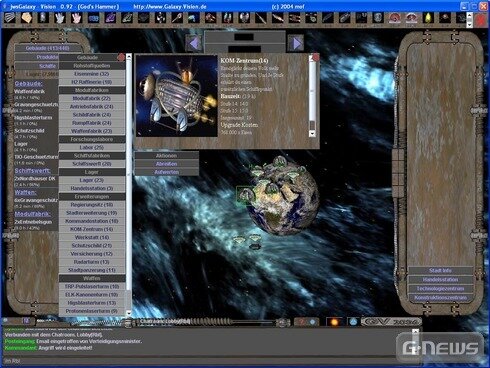This screenshot has width=490, height=368.
Task: Choose Stadtpanzerung (11) entry
Action: (92, 270)
